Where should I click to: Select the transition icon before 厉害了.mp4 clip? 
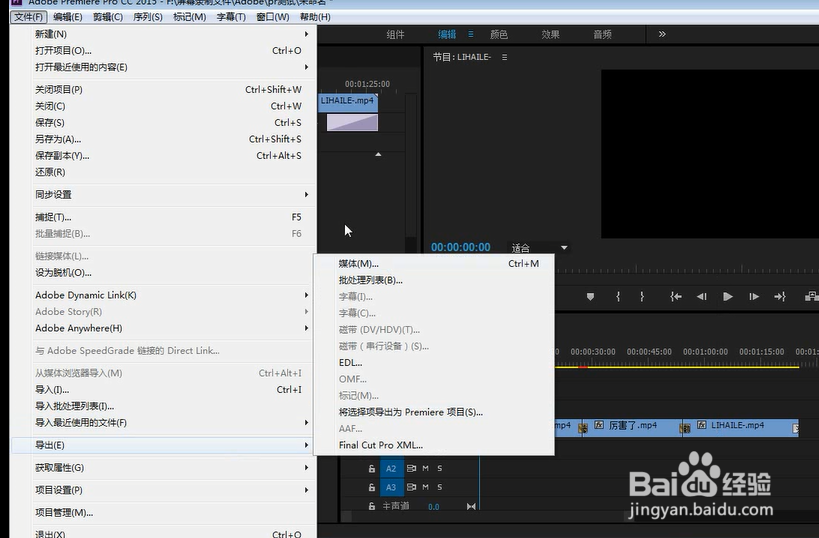click(583, 428)
